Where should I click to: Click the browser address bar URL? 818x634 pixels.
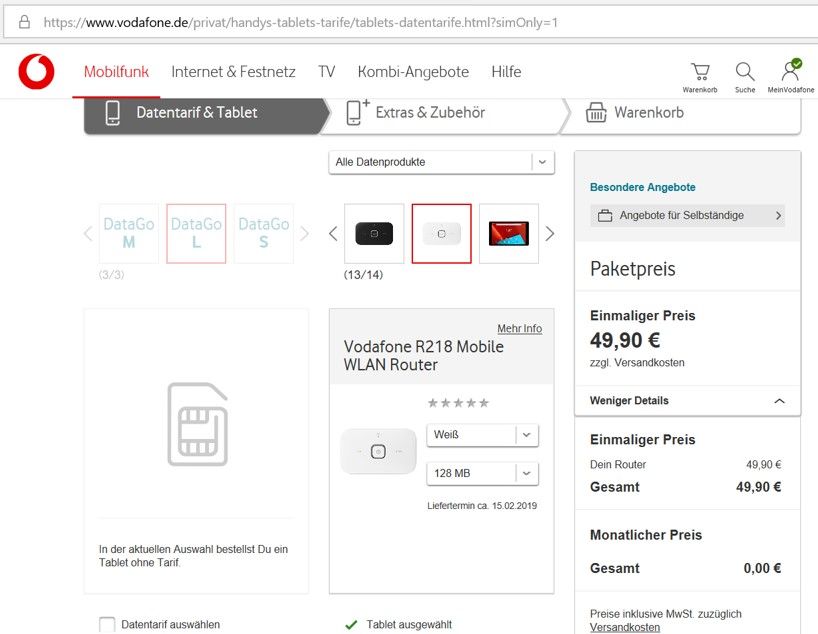(300, 22)
